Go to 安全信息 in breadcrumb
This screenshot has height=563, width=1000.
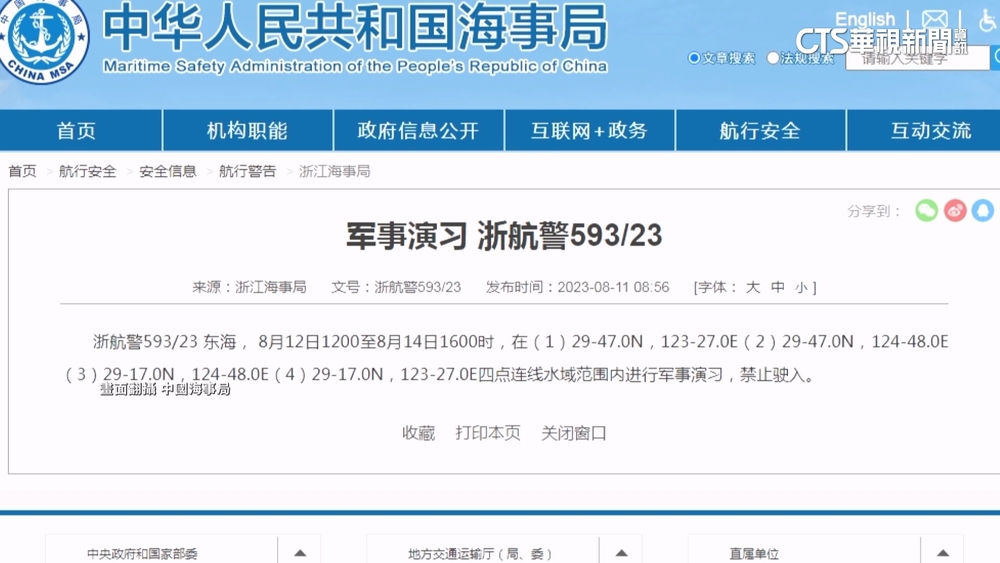(x=168, y=171)
